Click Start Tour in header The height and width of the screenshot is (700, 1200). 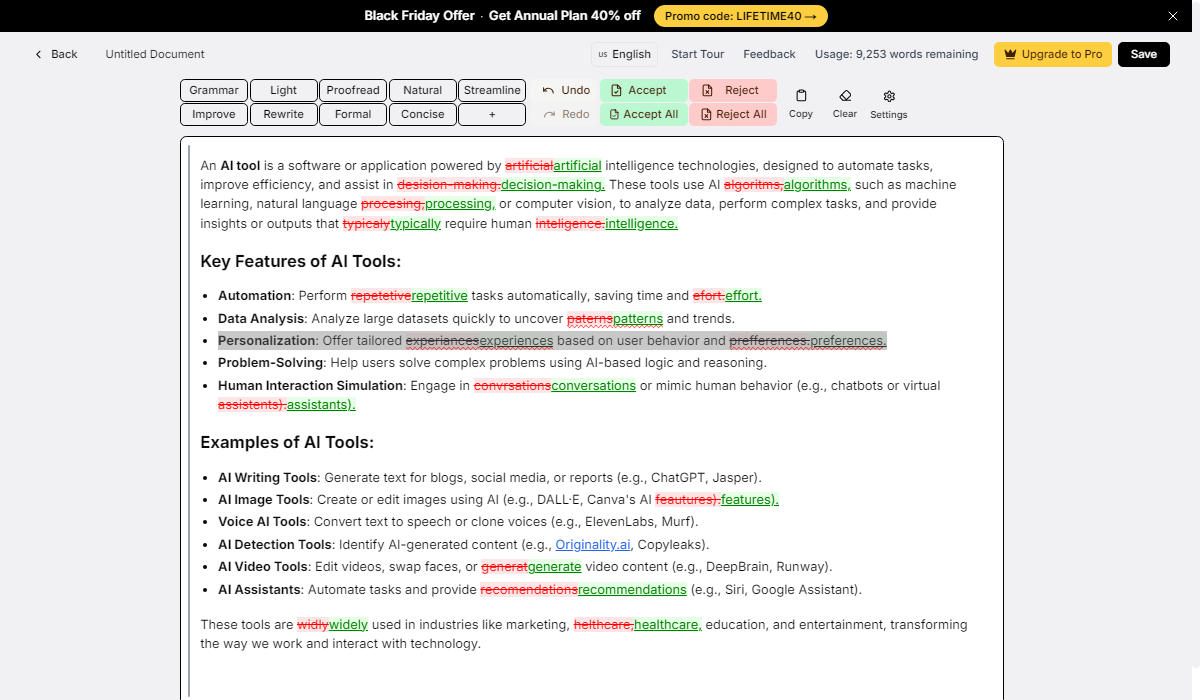click(x=697, y=54)
